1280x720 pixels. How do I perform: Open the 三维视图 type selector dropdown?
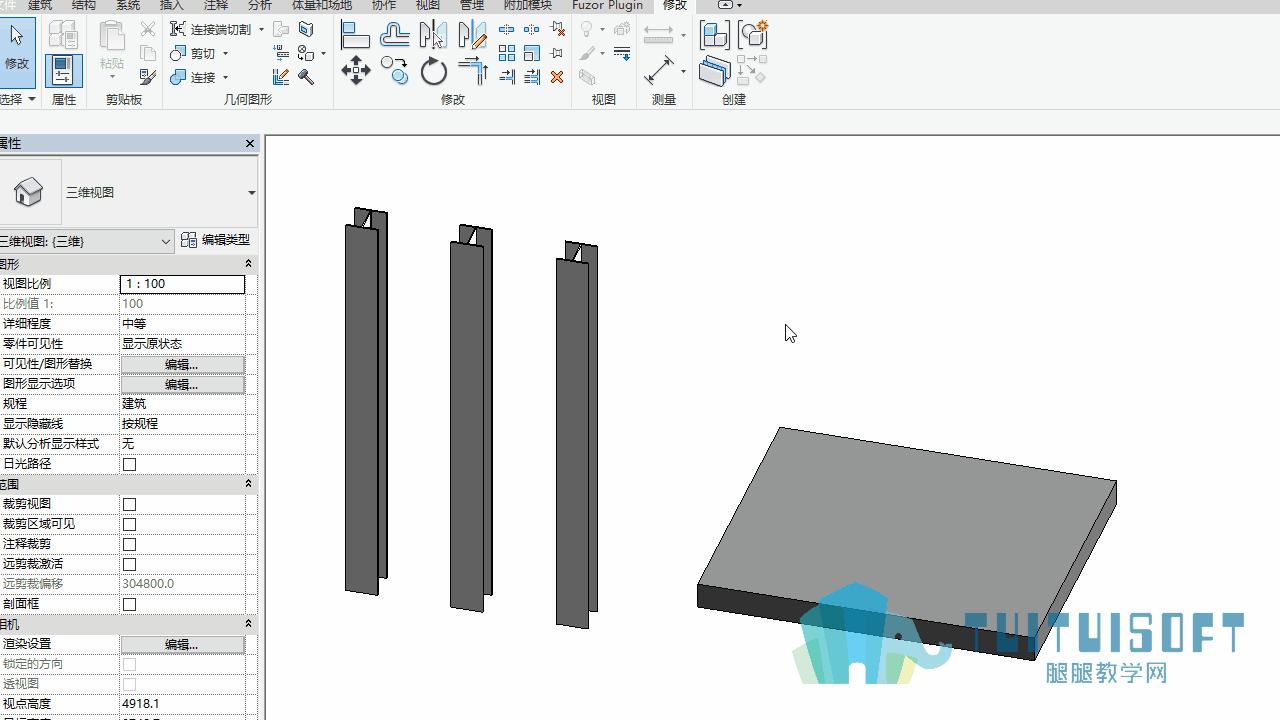coord(251,193)
